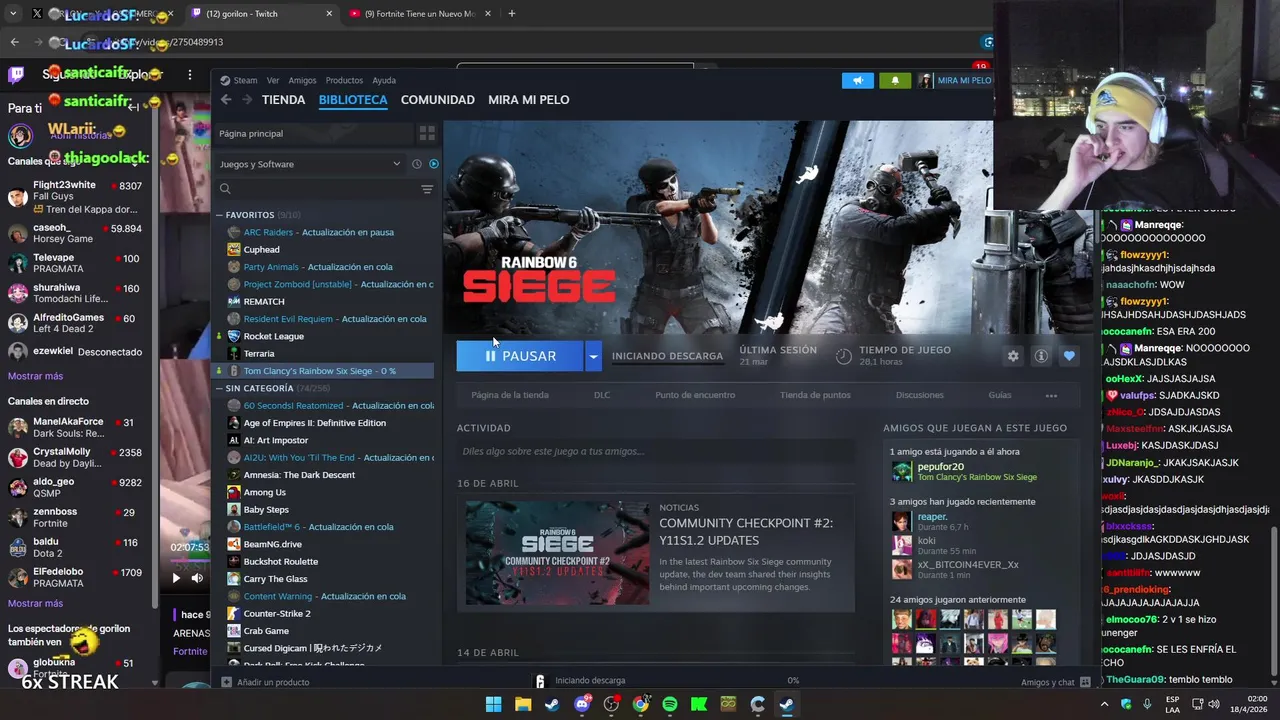Click the activity comment input box
This screenshot has height=720, width=1280.
click(x=656, y=452)
